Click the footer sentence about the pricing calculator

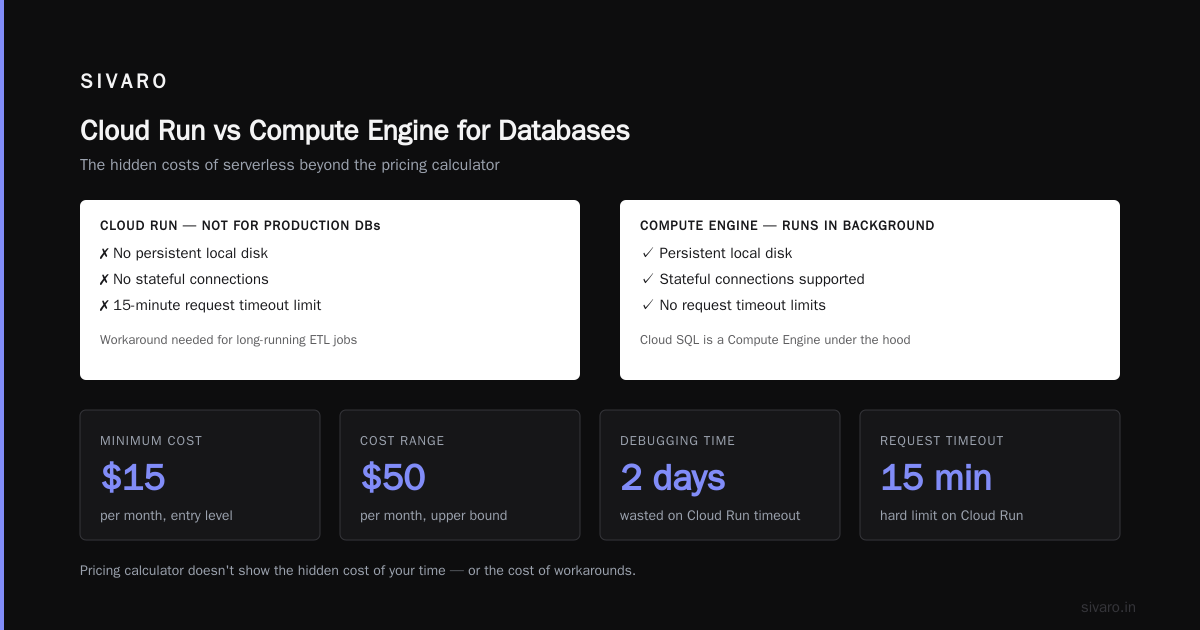point(358,571)
